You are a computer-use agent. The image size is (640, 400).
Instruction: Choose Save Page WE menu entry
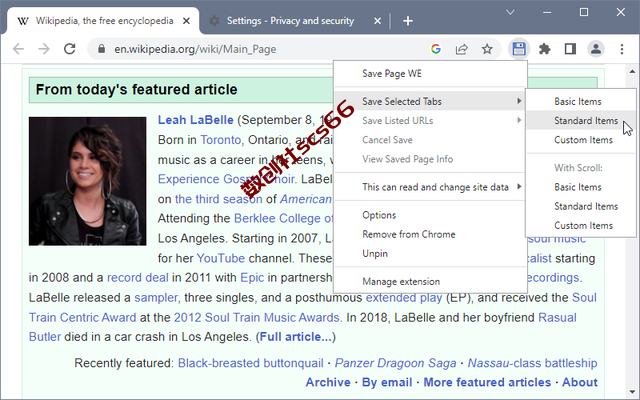431,73
